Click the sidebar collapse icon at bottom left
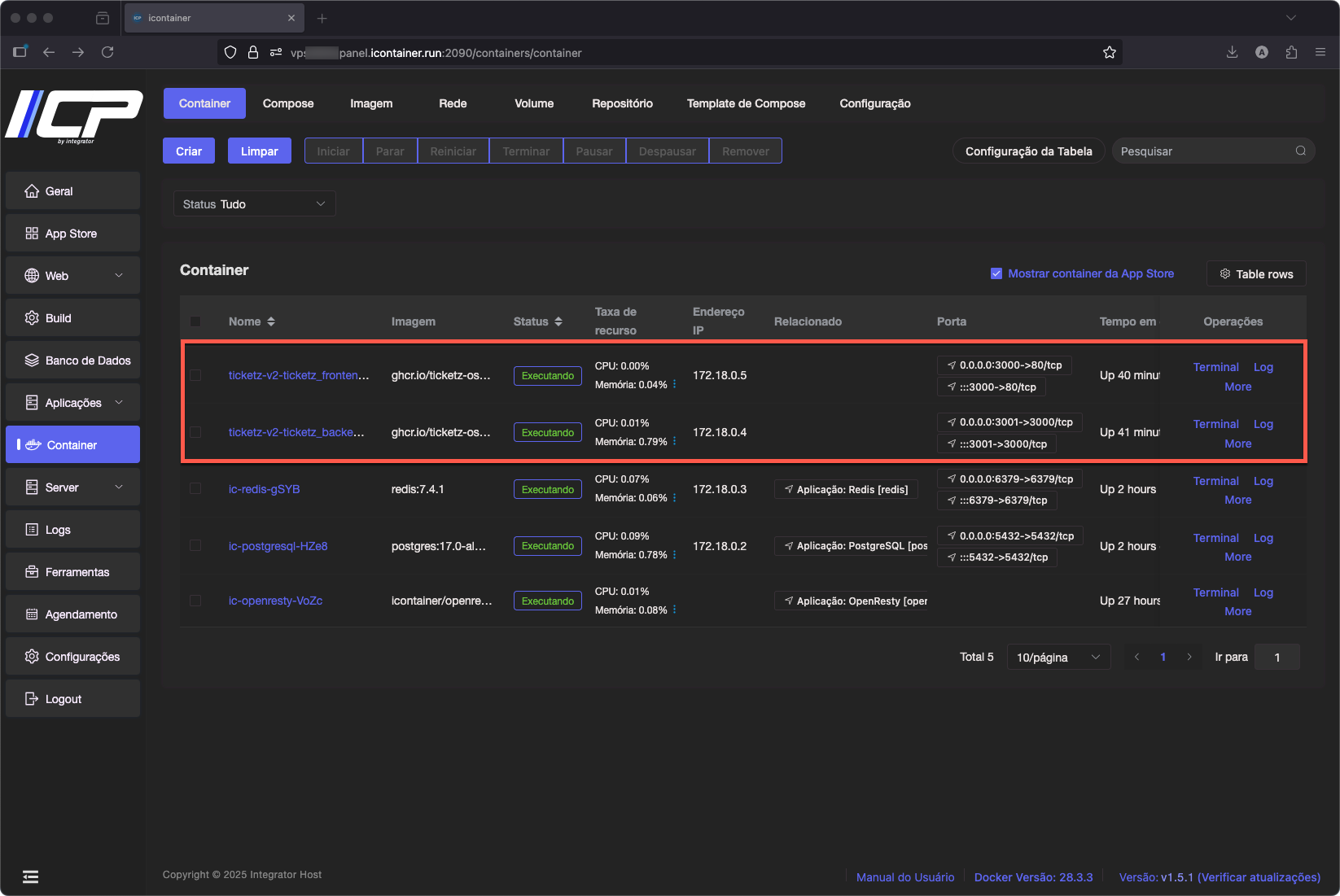The height and width of the screenshot is (896, 1340). (x=30, y=876)
